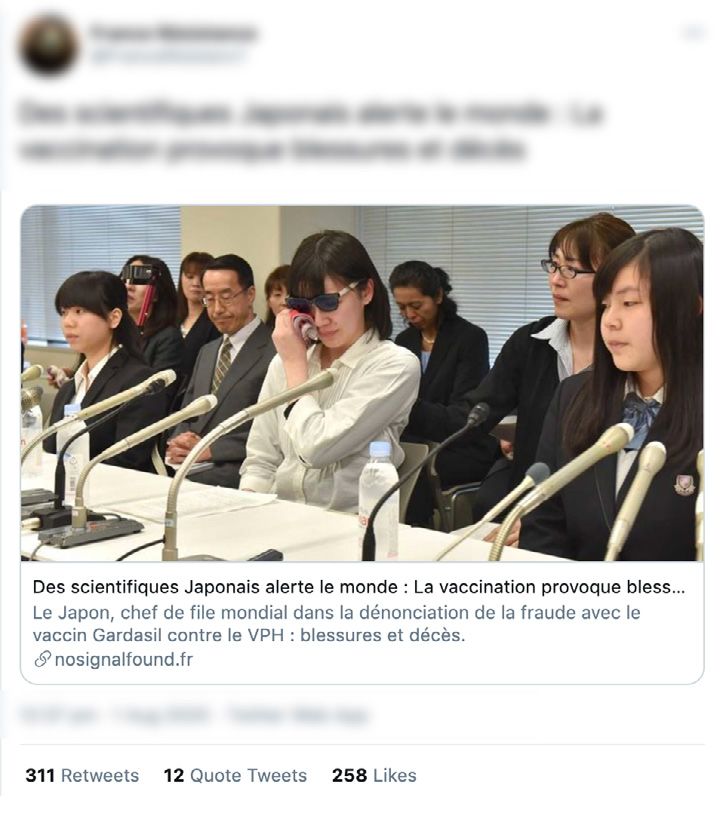Screen dimensions: 726x813
Task: Click the chain link icon beside nosignalfound.fr
Action: [42, 660]
